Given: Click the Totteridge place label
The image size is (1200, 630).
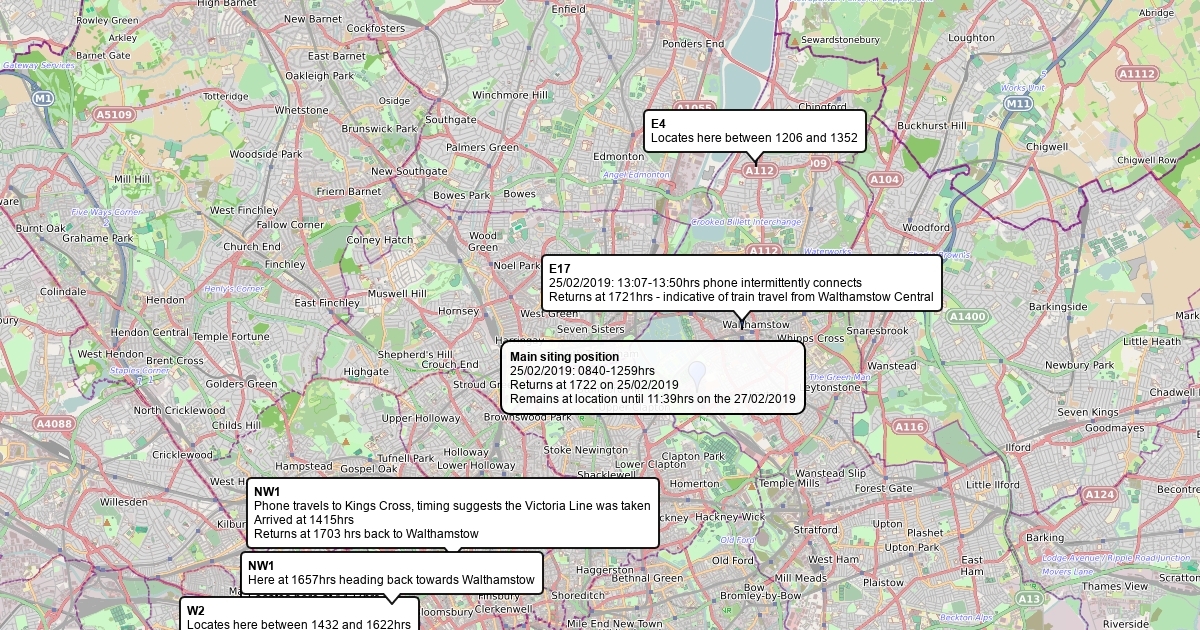Looking at the screenshot, I should 226,96.
